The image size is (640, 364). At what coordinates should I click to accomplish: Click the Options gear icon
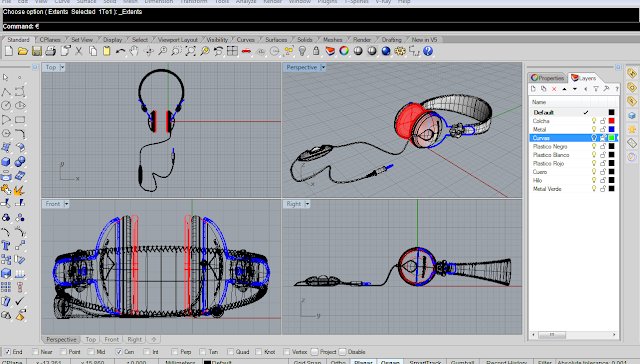[400, 51]
